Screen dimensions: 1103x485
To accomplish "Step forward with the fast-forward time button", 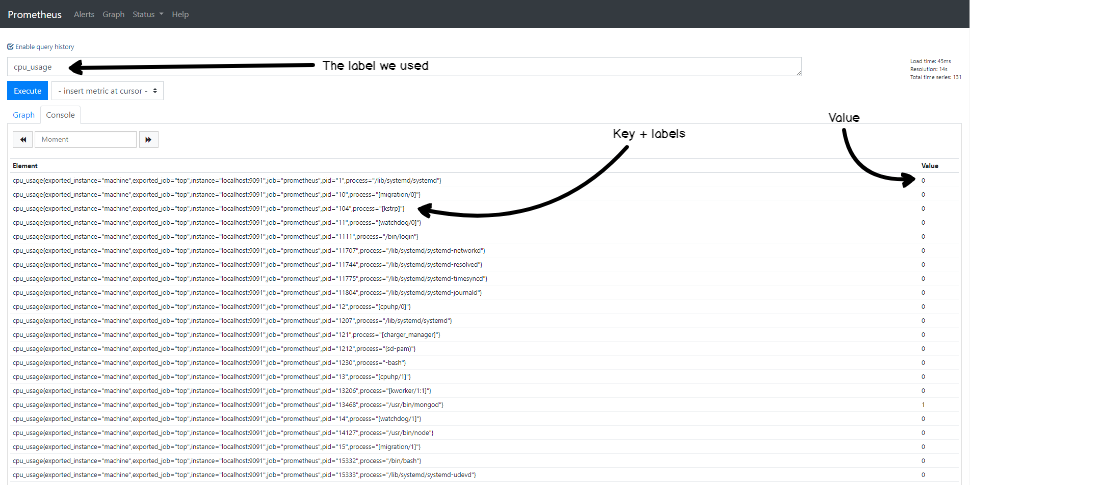I will (x=148, y=139).
